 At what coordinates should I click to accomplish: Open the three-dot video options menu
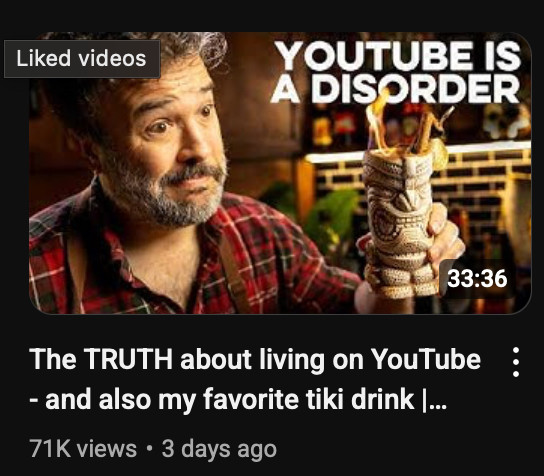click(516, 362)
